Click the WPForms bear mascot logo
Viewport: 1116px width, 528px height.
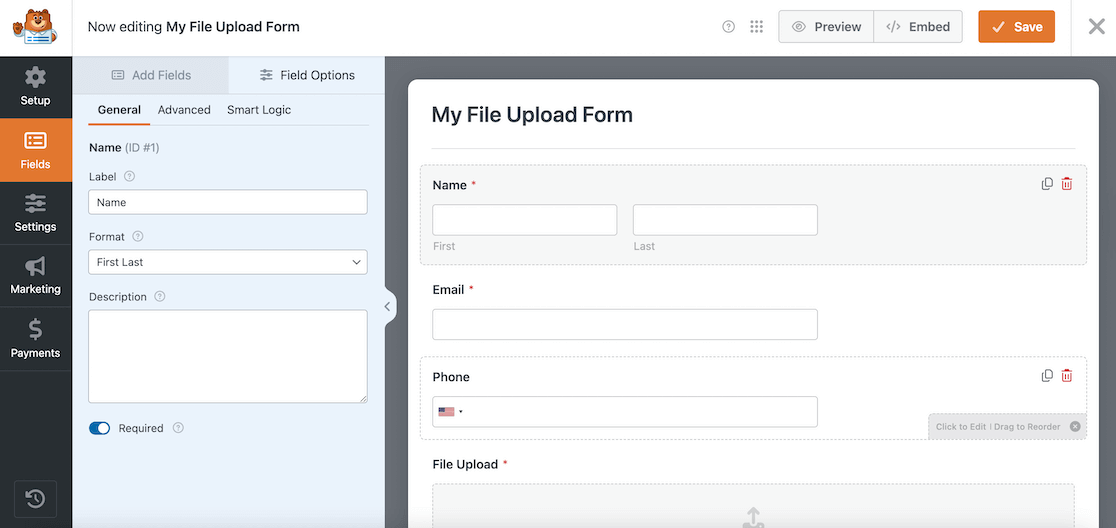tap(35, 27)
